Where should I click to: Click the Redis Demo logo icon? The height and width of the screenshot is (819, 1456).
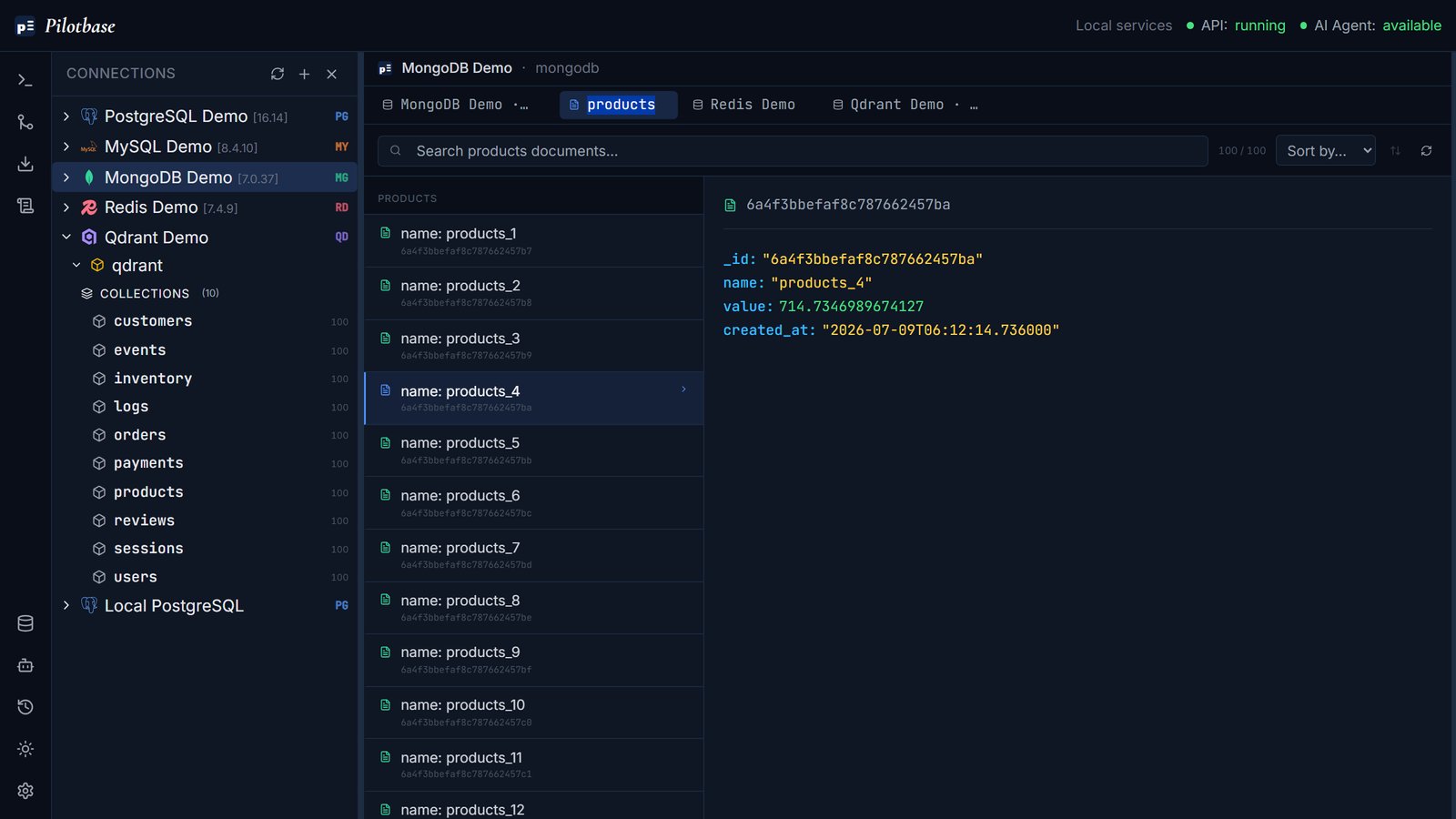(89, 207)
